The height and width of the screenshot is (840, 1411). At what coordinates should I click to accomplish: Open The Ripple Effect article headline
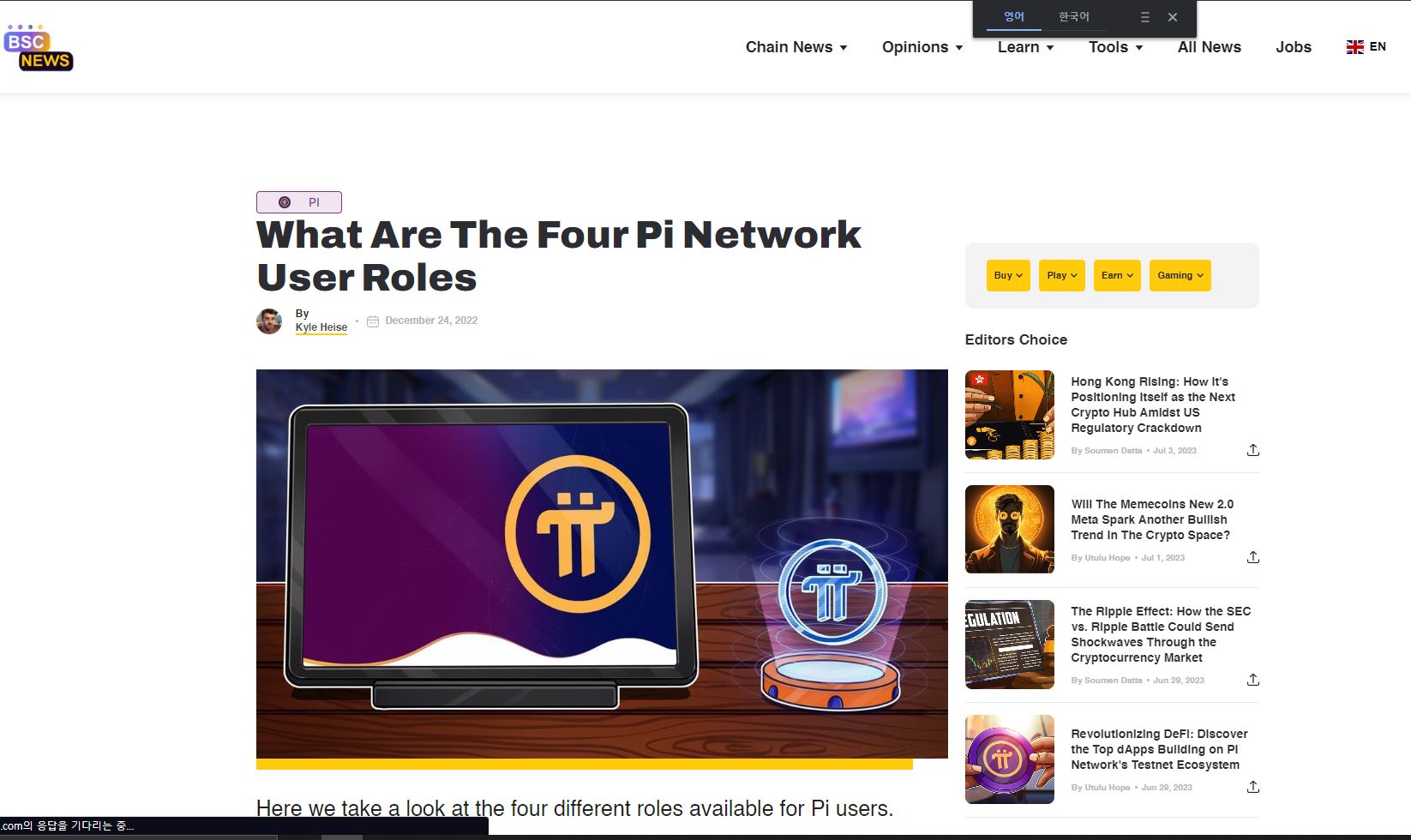tap(1161, 634)
